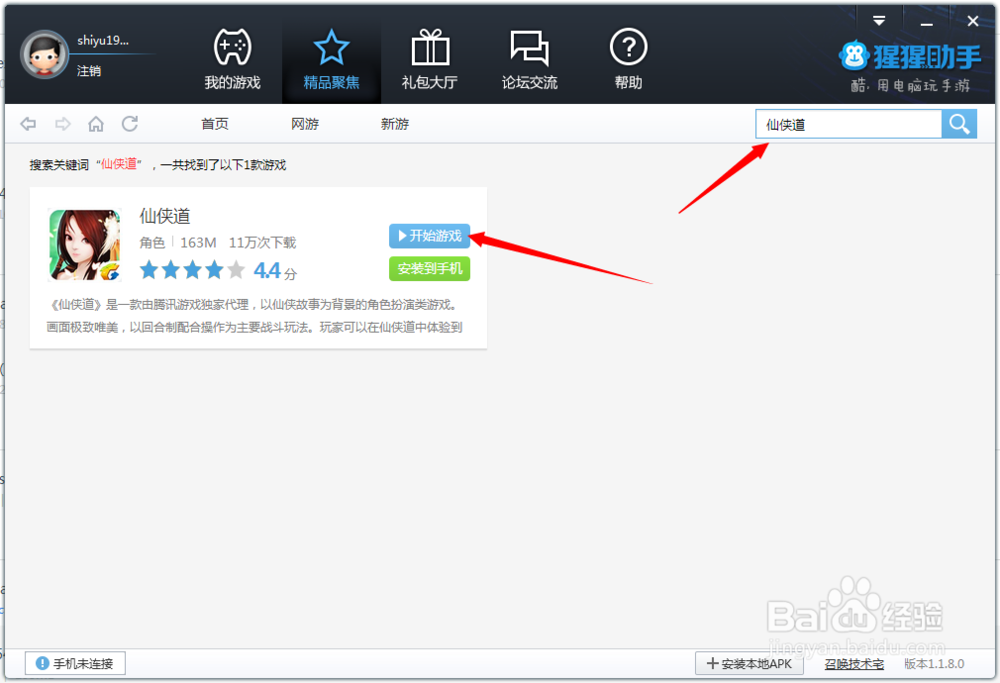Image resolution: width=1000 pixels, height=683 pixels.
Task: Click the red keyword 仙侠道 in results header
Action: (119, 165)
